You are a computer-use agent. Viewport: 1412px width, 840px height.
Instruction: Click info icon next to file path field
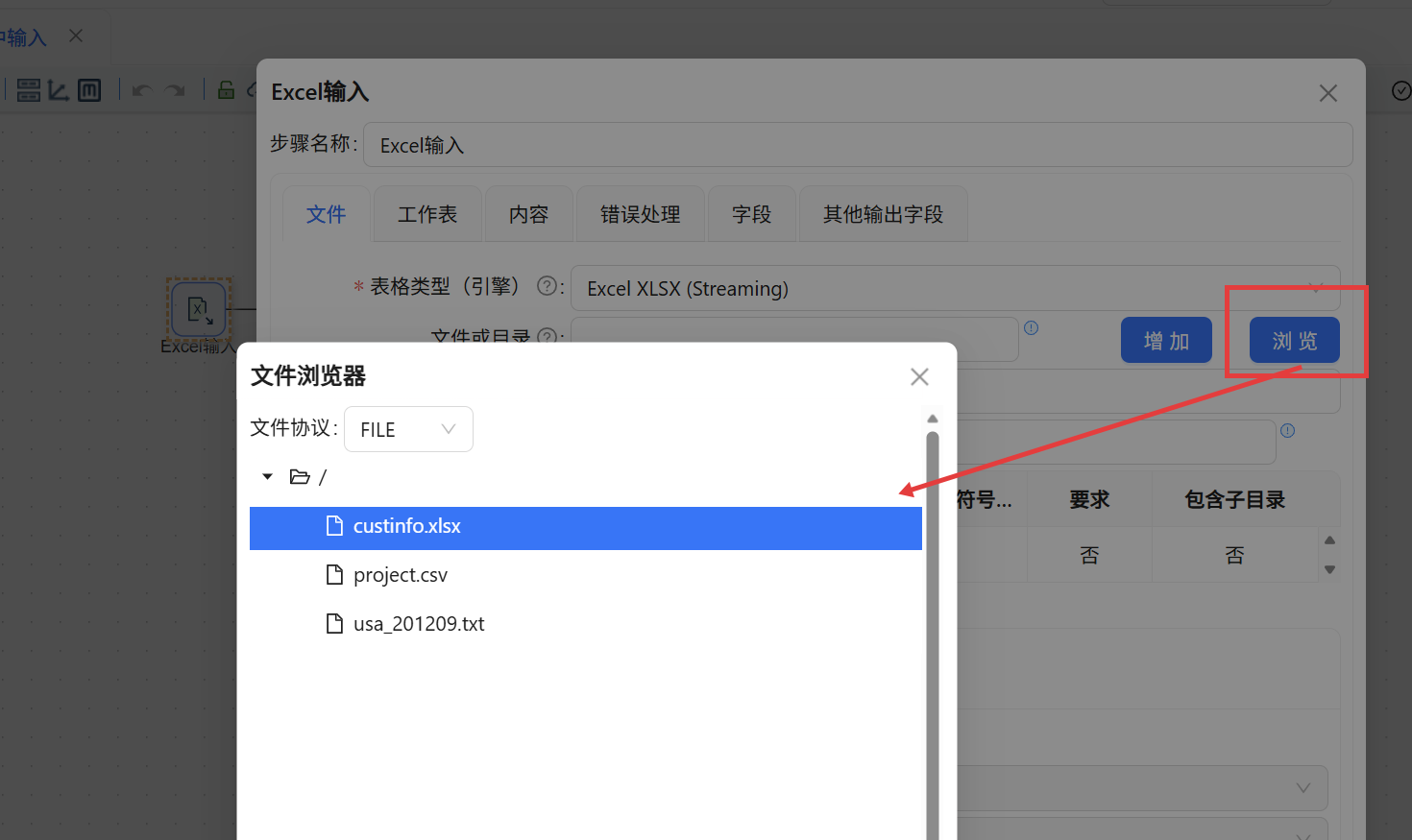(x=1031, y=328)
